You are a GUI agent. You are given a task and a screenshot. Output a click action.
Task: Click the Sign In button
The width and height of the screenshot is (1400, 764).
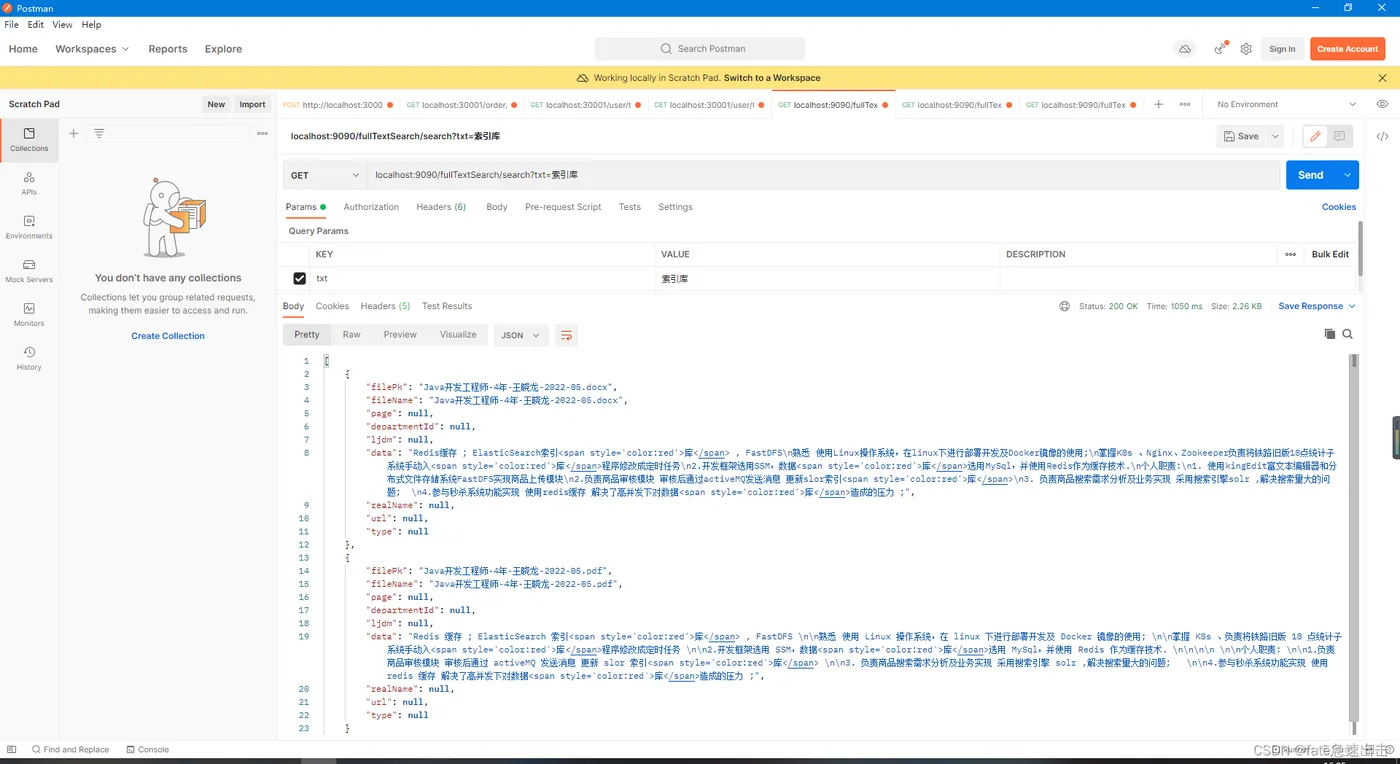1282,49
